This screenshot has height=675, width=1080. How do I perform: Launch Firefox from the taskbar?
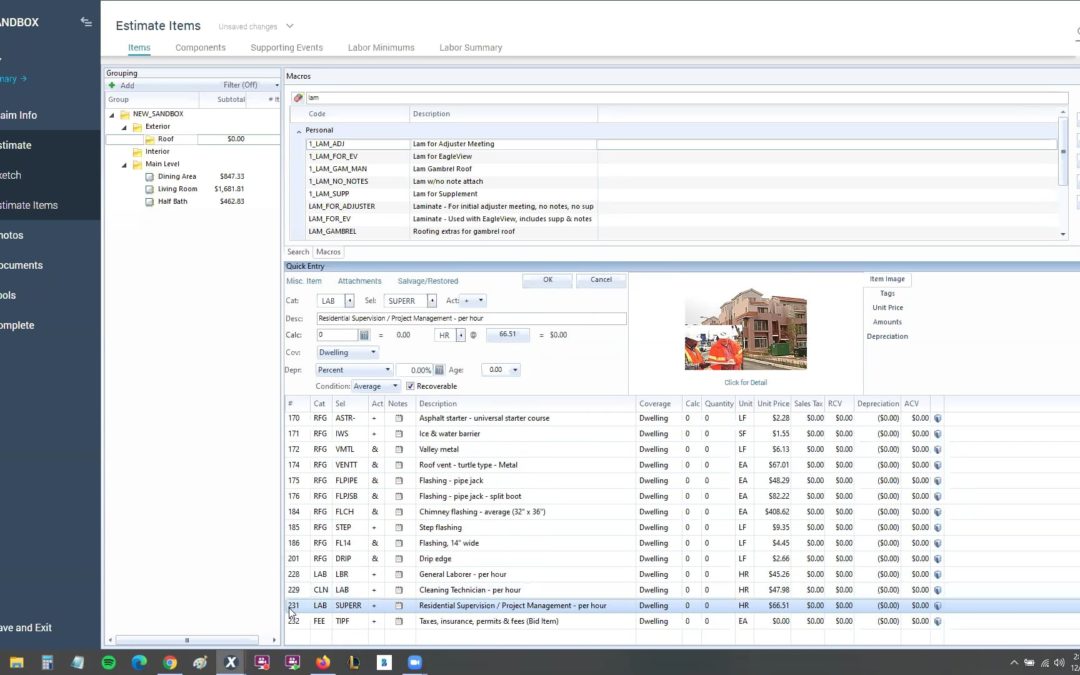pyautogui.click(x=322, y=662)
